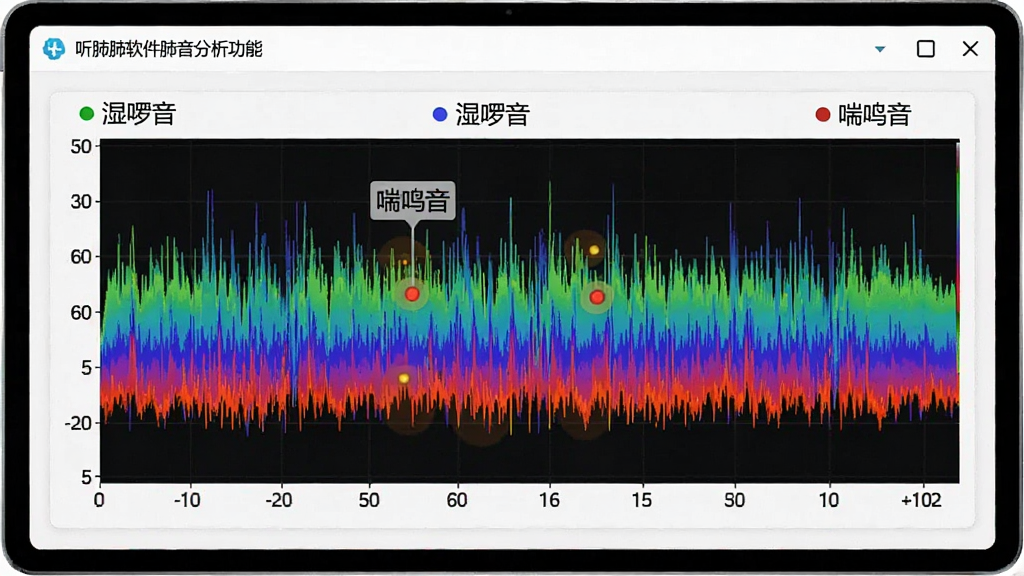
Task: Close the lung sound analysis window
Action: (970, 49)
